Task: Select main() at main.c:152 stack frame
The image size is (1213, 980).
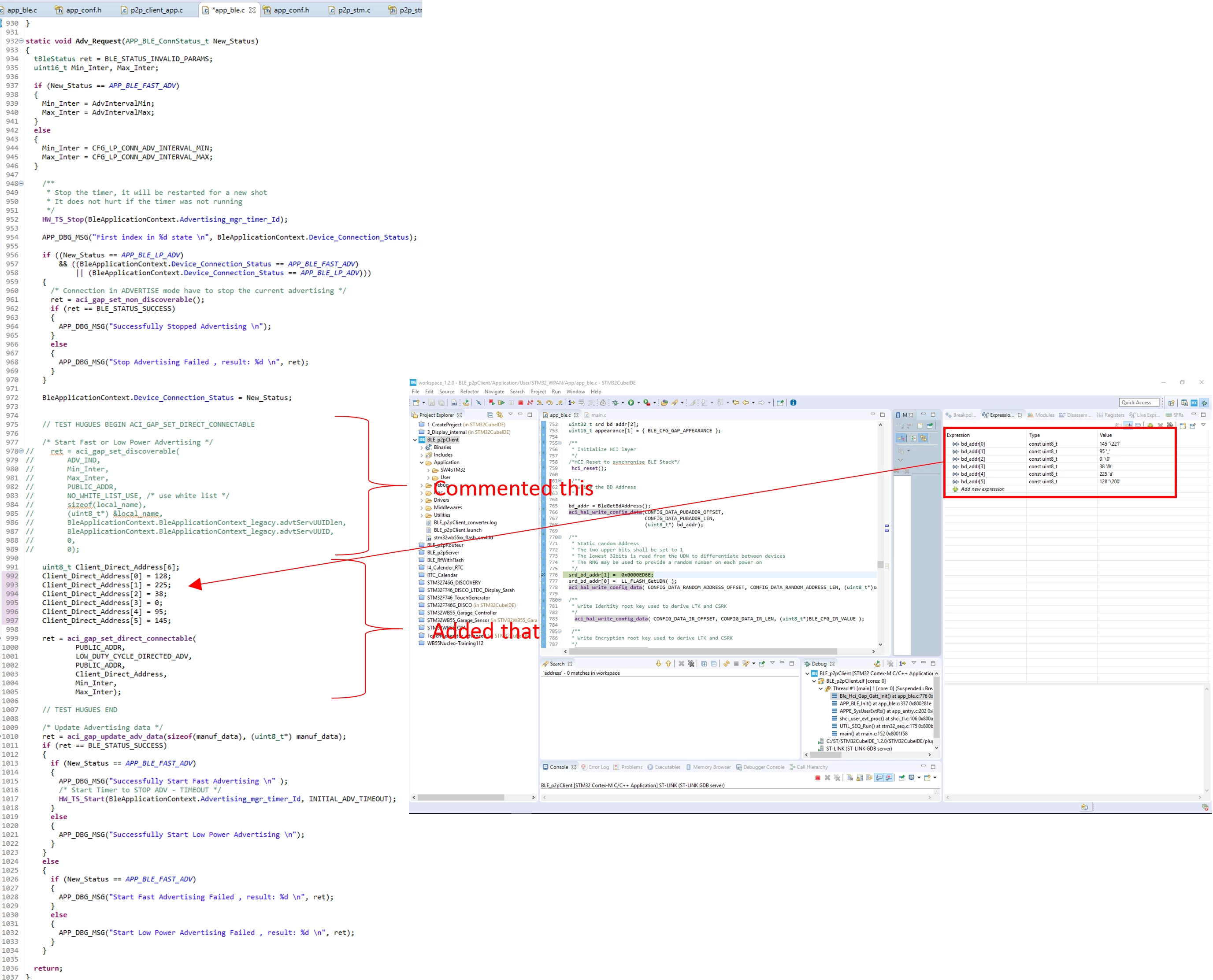Action: click(870, 734)
